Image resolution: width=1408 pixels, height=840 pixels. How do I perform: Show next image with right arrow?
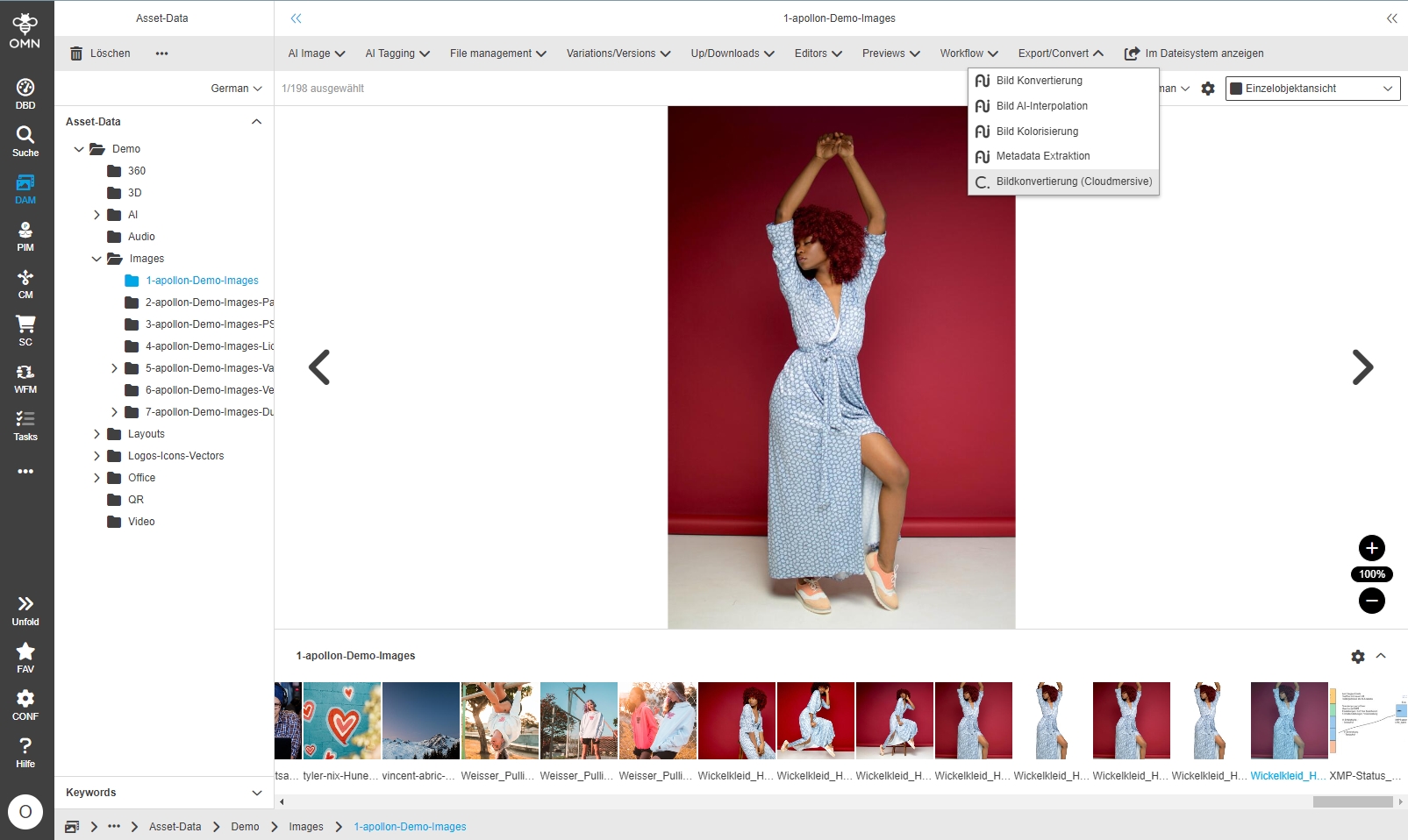1362,367
